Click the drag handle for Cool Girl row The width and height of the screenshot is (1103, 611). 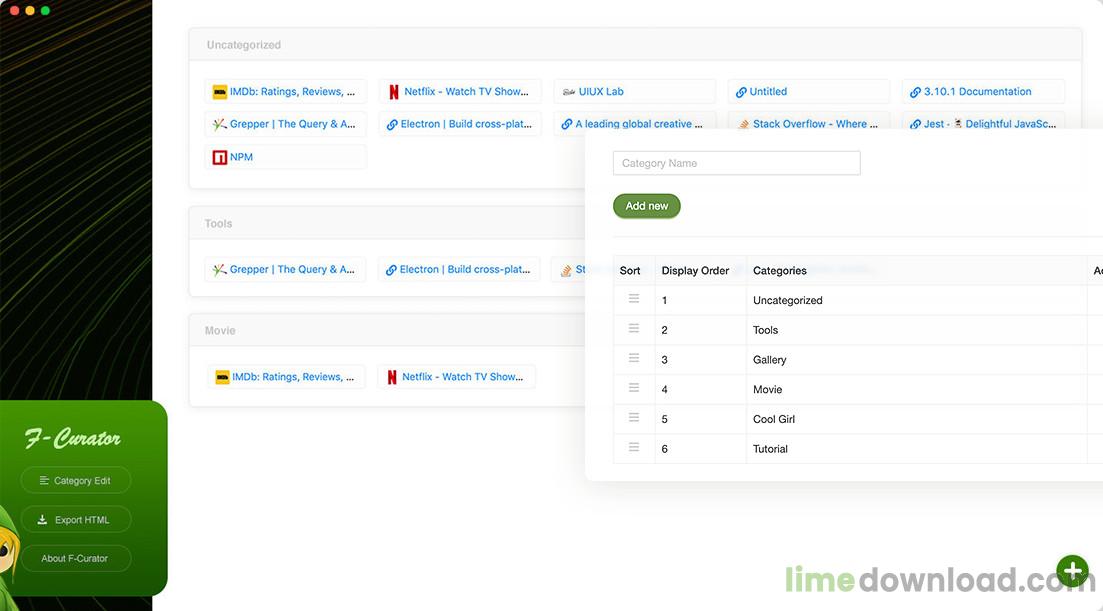tap(634, 418)
